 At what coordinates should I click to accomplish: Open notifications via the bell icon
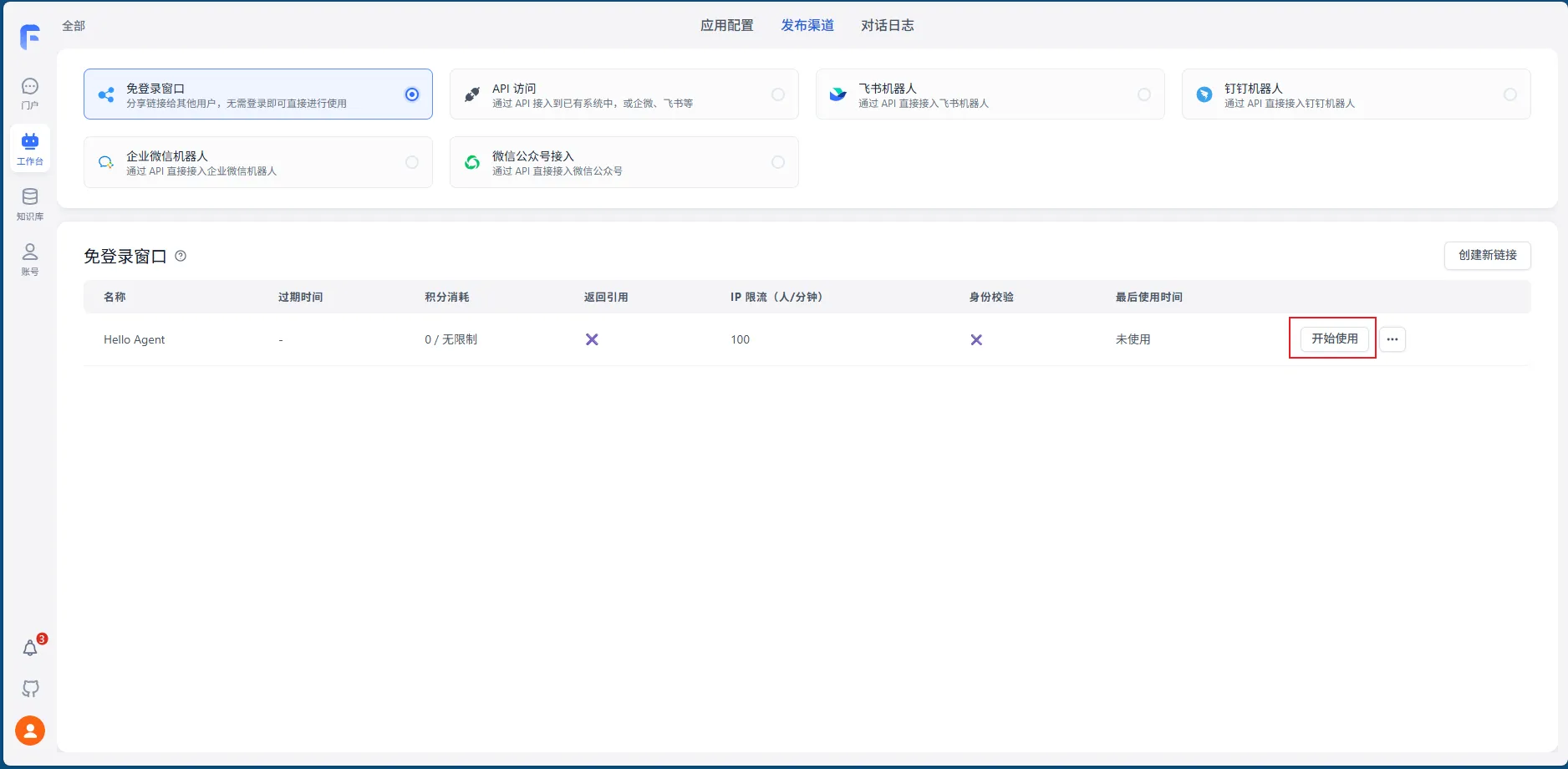pyautogui.click(x=30, y=647)
